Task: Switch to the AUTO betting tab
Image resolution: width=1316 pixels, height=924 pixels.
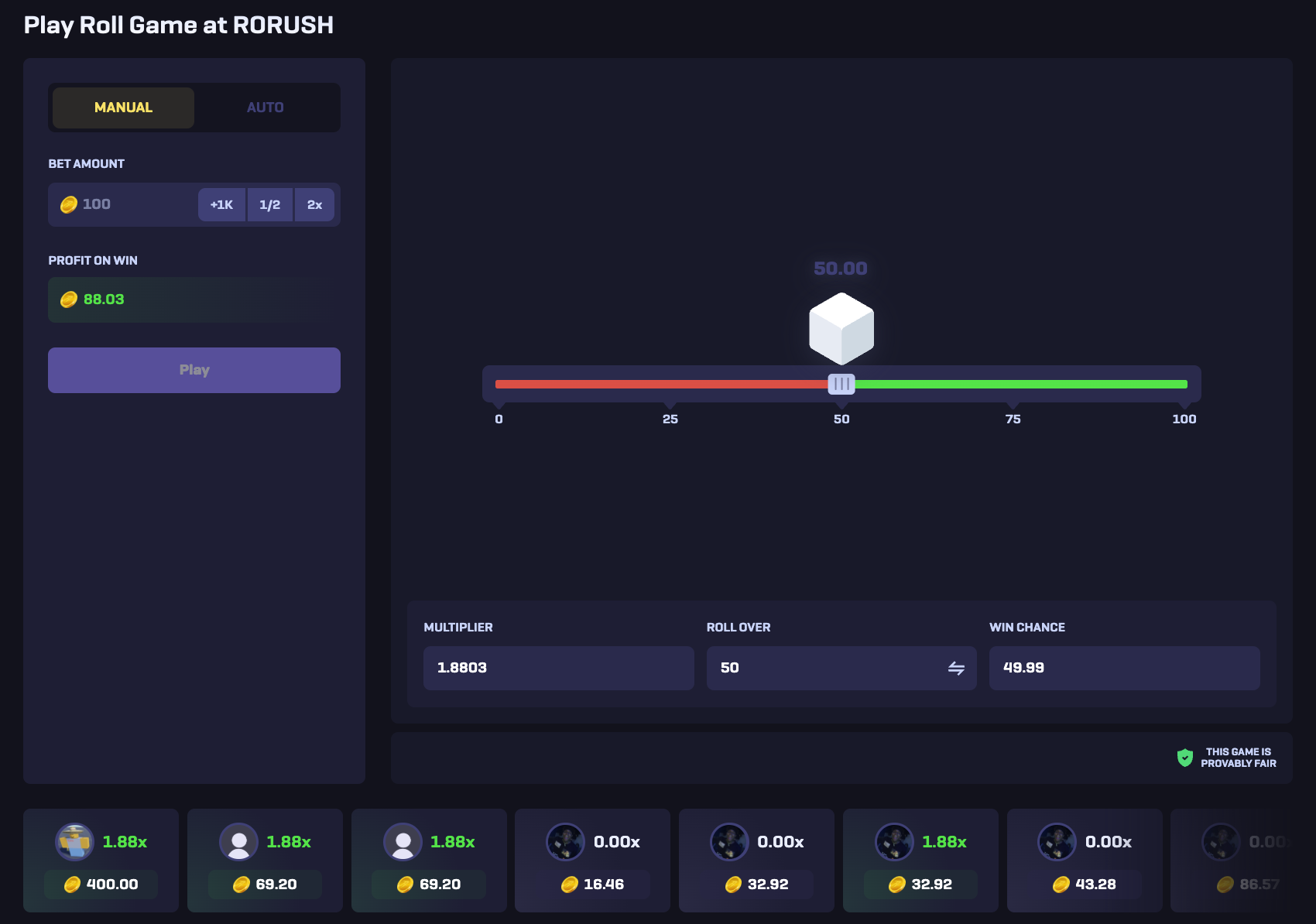Action: [265, 108]
